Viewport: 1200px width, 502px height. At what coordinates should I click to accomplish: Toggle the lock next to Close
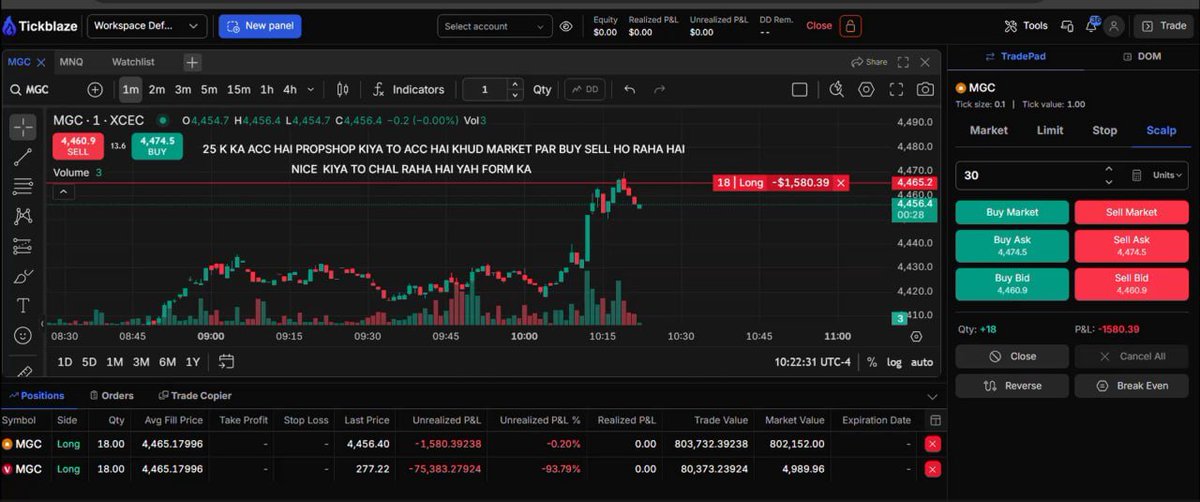coord(850,26)
